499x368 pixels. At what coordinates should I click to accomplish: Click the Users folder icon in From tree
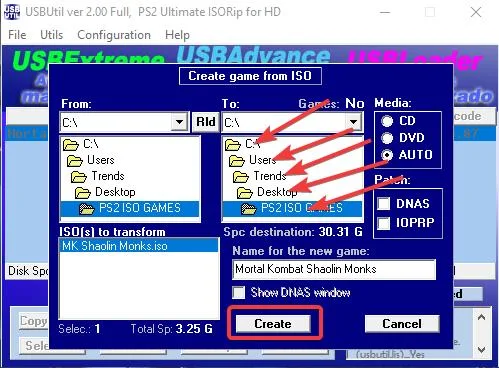point(75,161)
